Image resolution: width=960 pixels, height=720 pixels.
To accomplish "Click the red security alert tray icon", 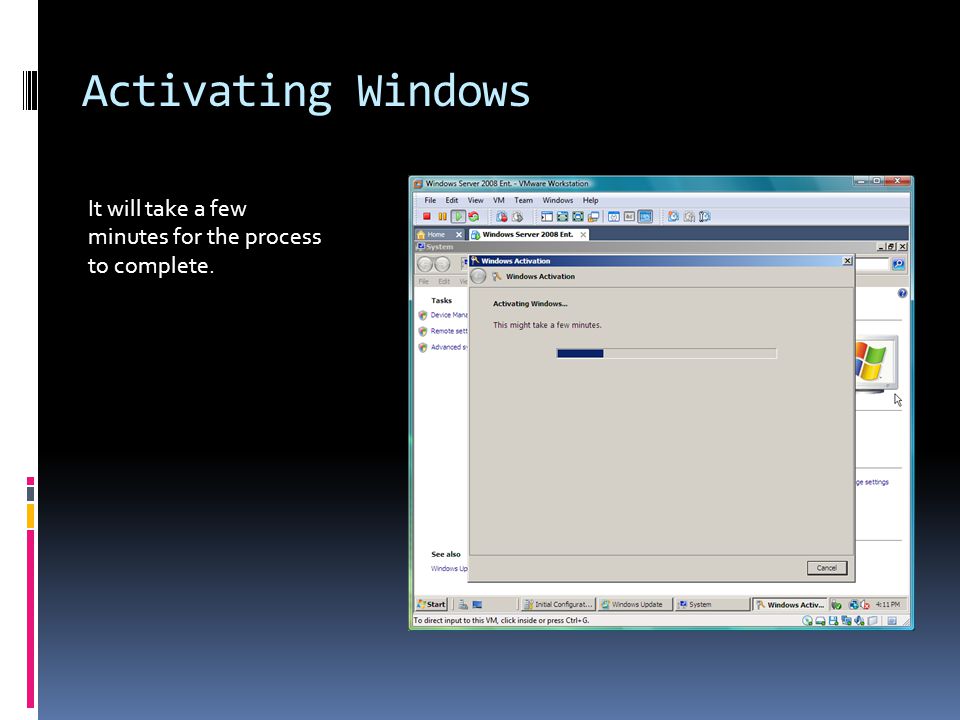I will click(x=865, y=604).
